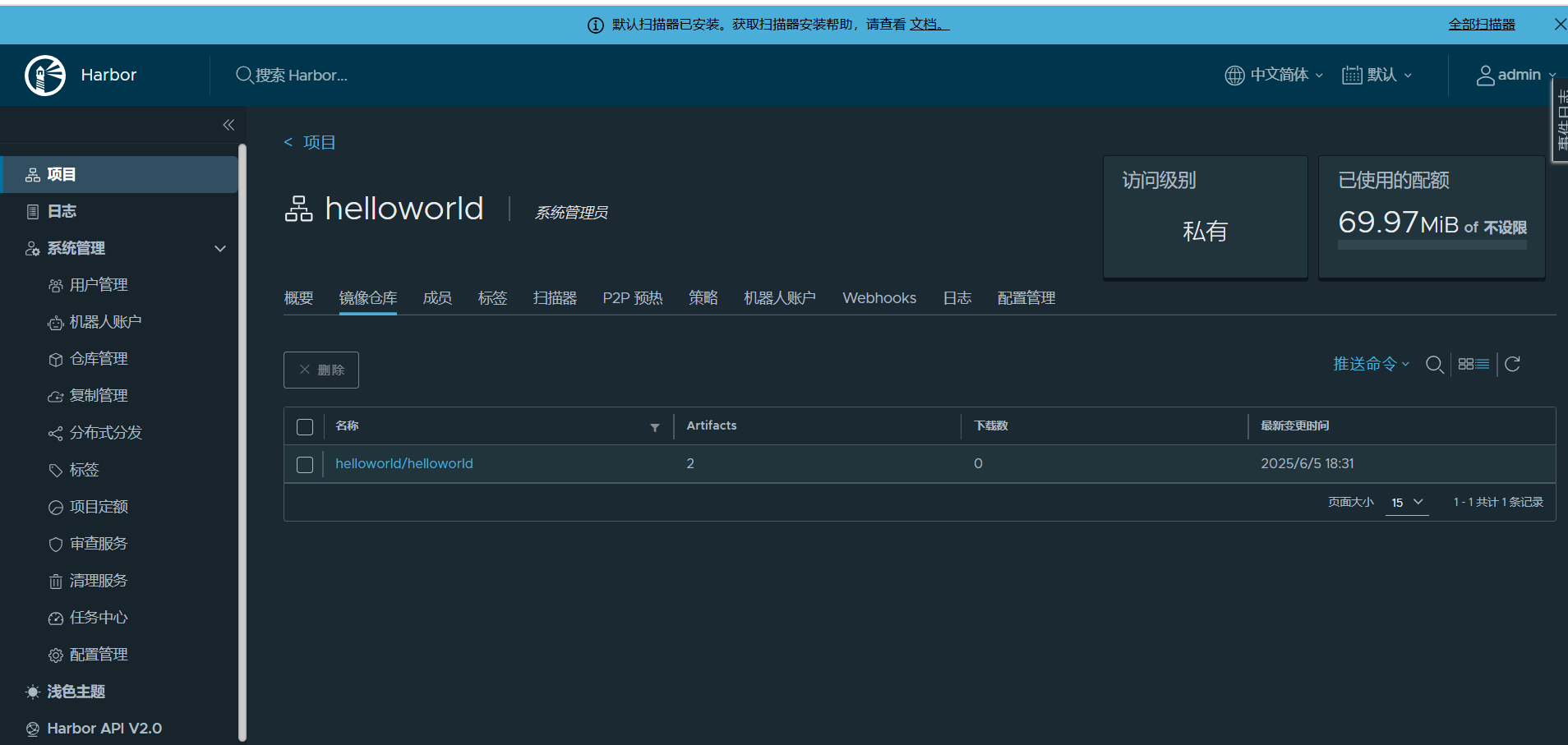Close the scanner notification banner
The image size is (1568, 745).
point(1559,25)
